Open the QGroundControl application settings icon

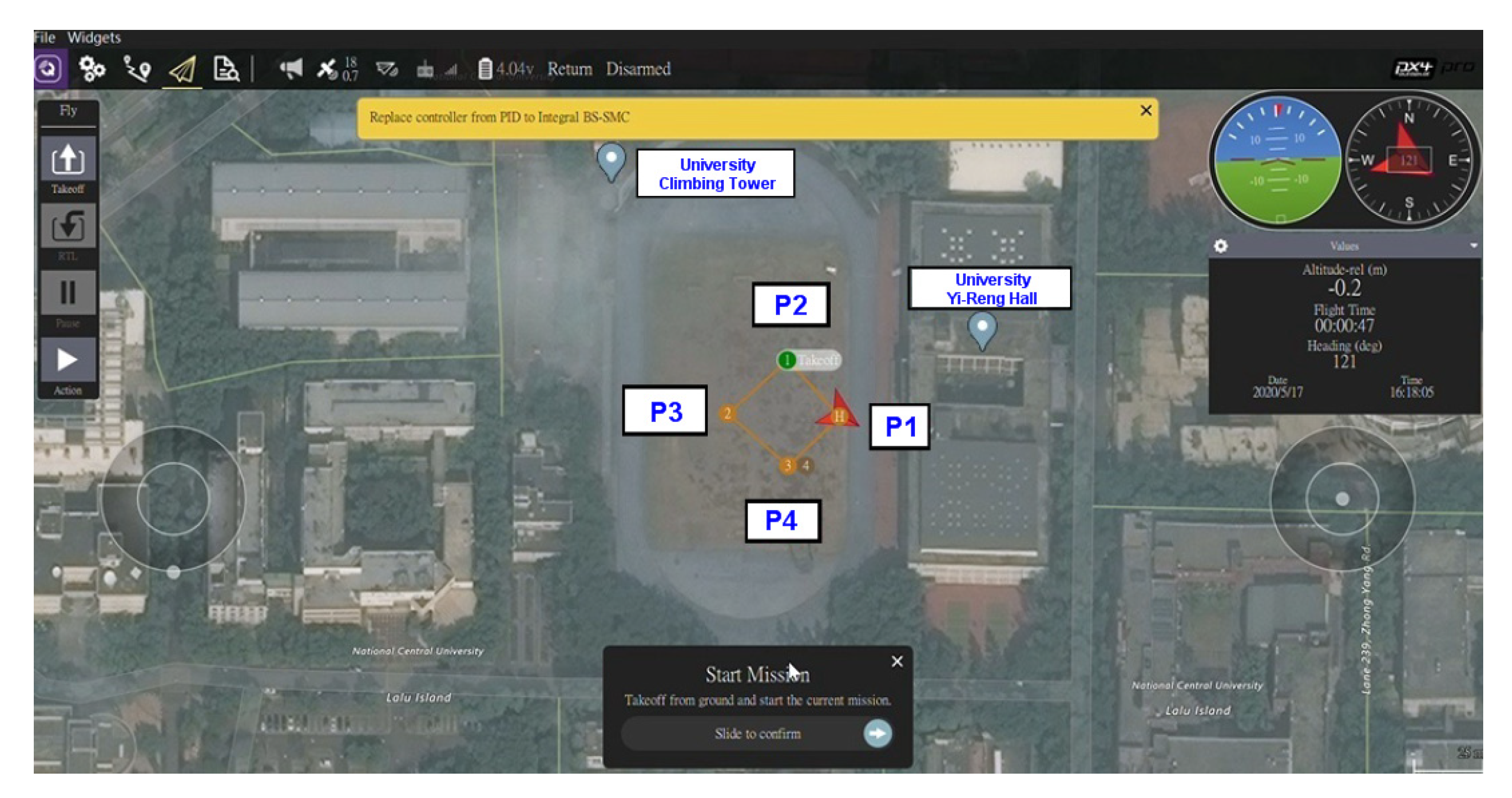pyautogui.click(x=49, y=69)
